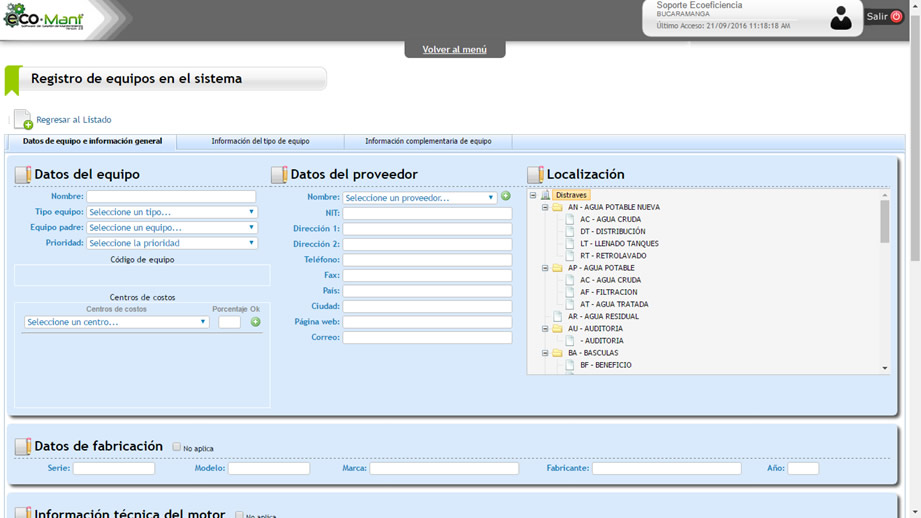This screenshot has width=921, height=518.
Task: Click the page icon of BF - BENEFICIO
Action: [570, 365]
